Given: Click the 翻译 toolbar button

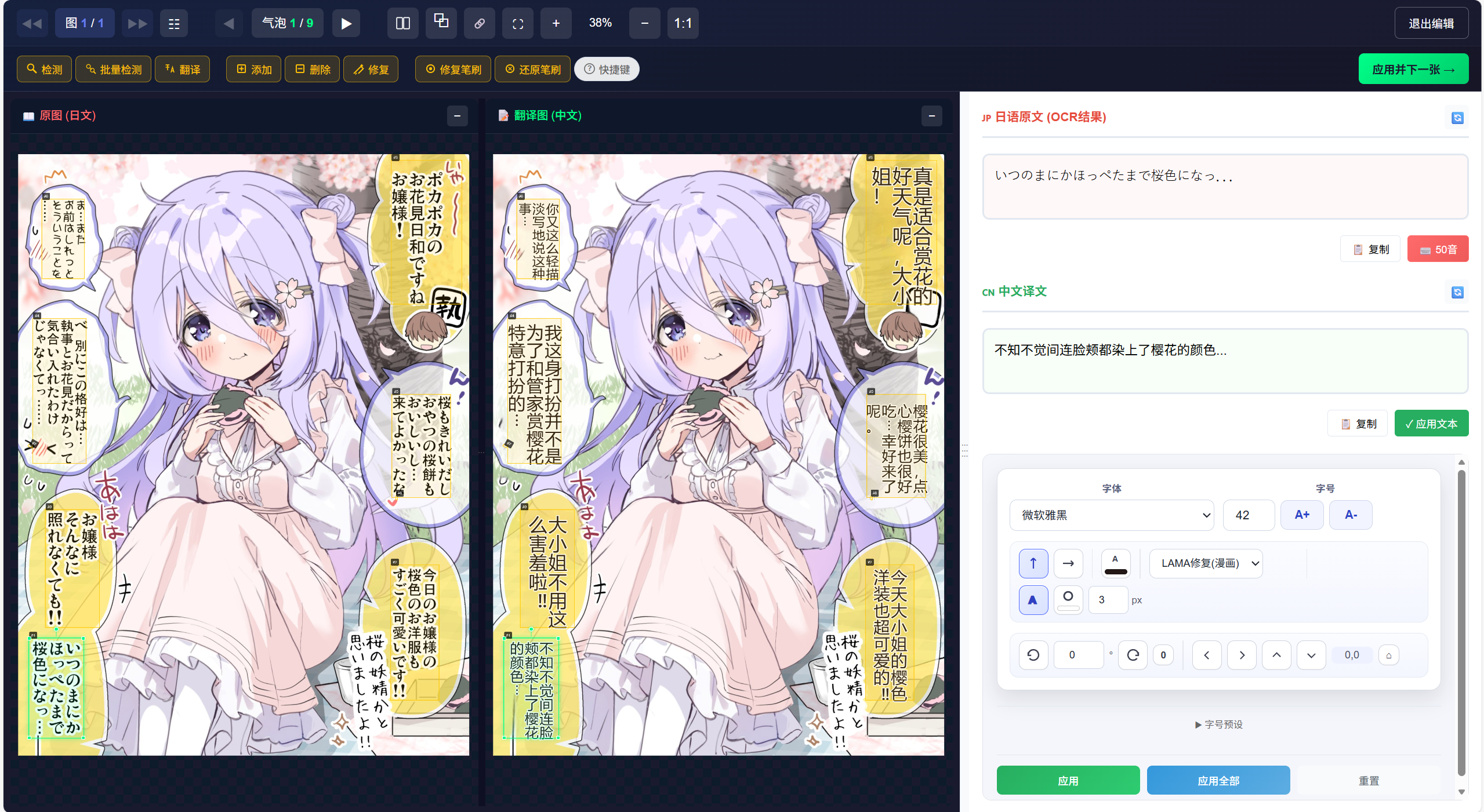Looking at the screenshot, I should point(182,70).
